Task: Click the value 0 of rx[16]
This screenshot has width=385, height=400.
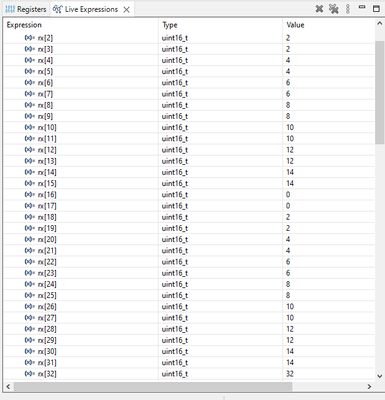Action: [x=288, y=195]
